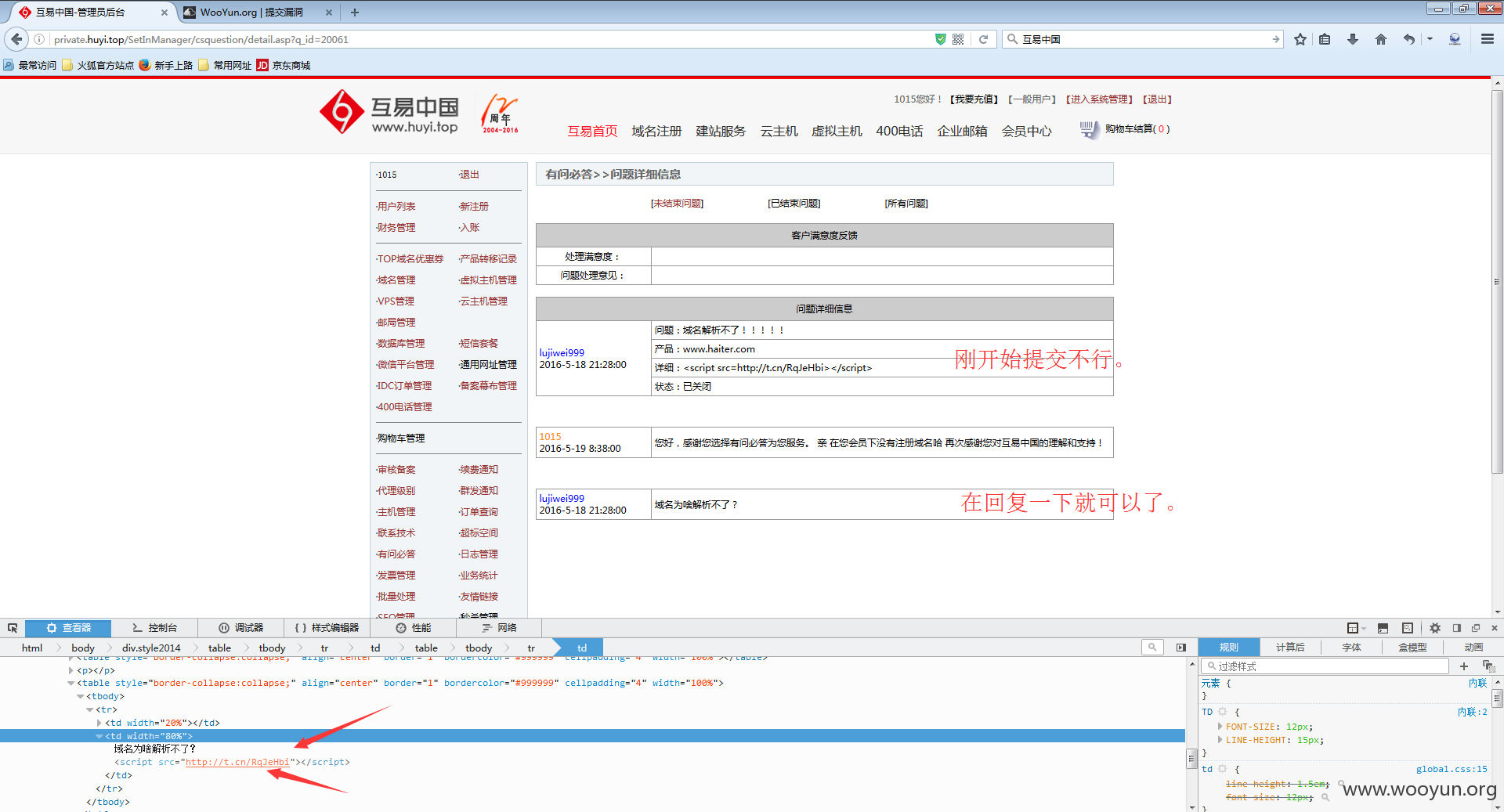Show bookmarks list icon
Viewport: 1504px width, 812px height.
coord(1325,39)
